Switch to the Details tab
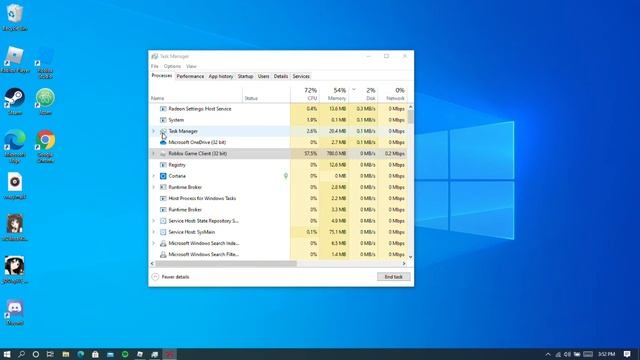The width and height of the screenshot is (640, 360). click(281, 76)
